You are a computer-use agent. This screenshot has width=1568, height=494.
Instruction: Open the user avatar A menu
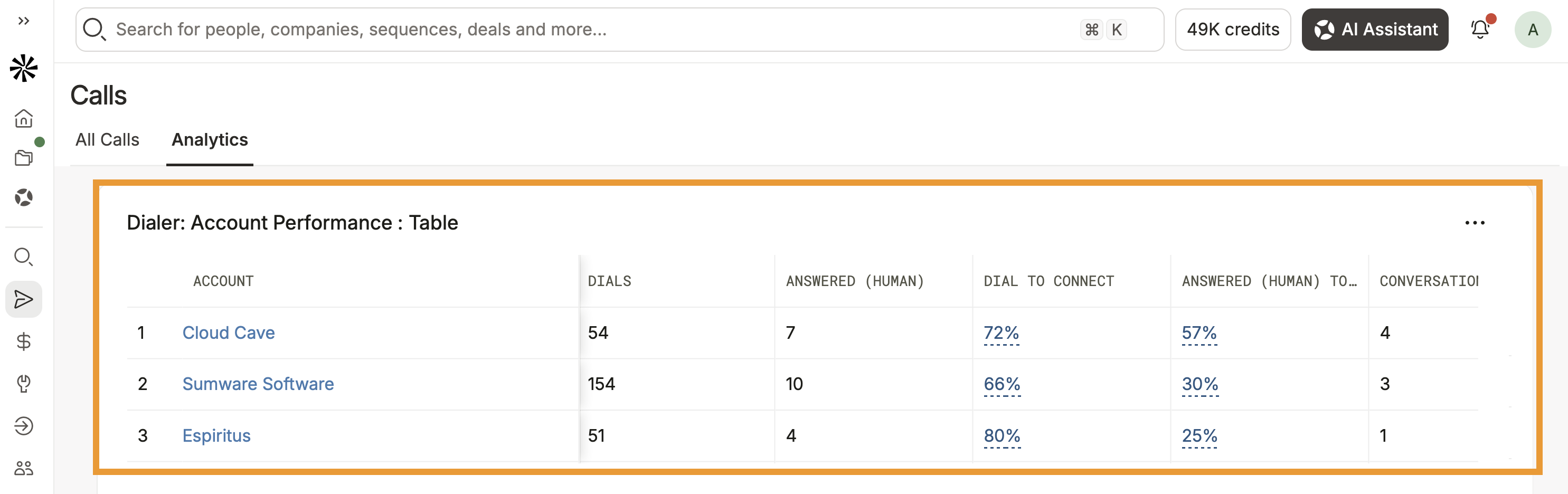point(1532,29)
